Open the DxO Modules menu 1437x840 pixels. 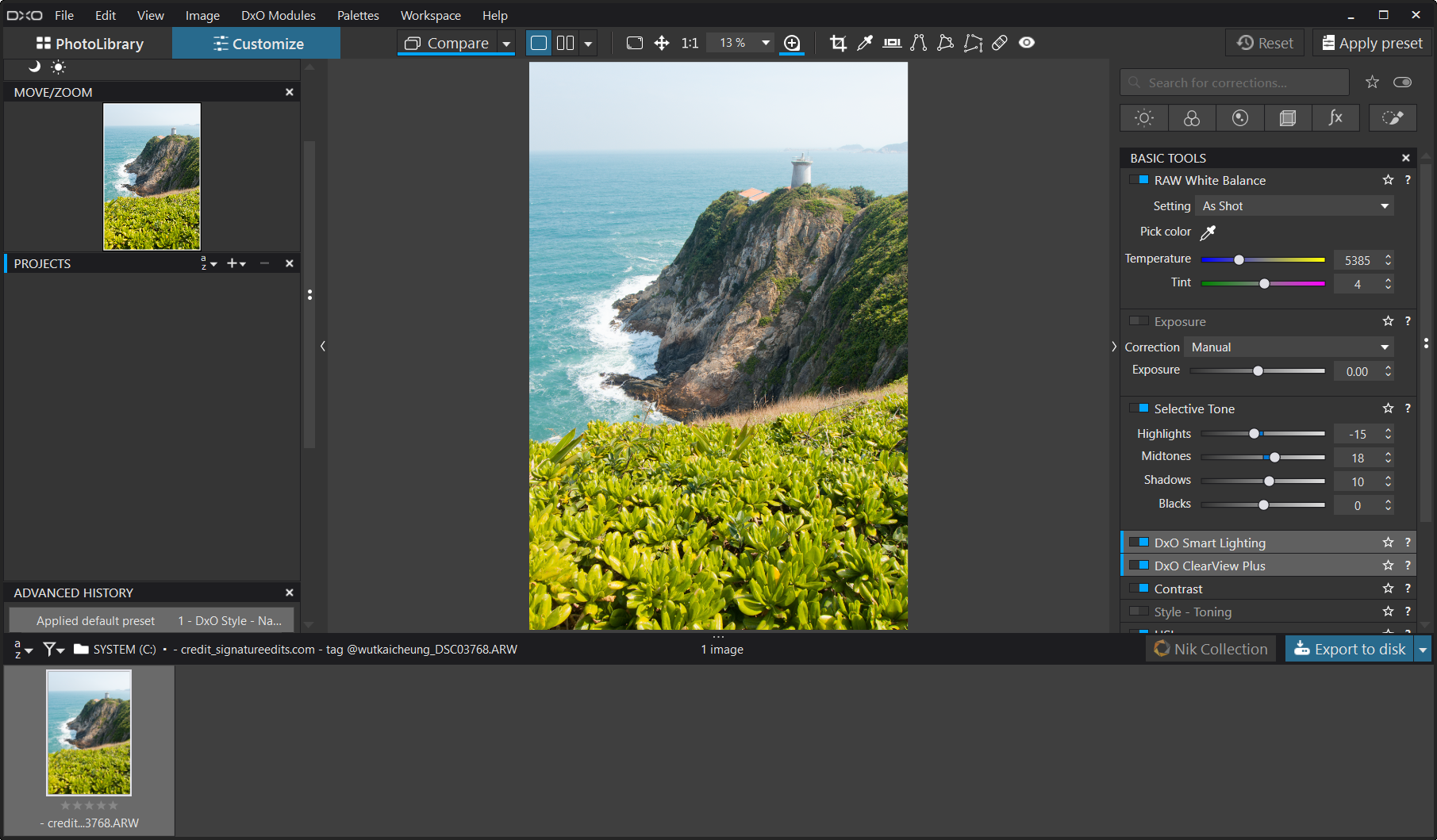coord(278,15)
